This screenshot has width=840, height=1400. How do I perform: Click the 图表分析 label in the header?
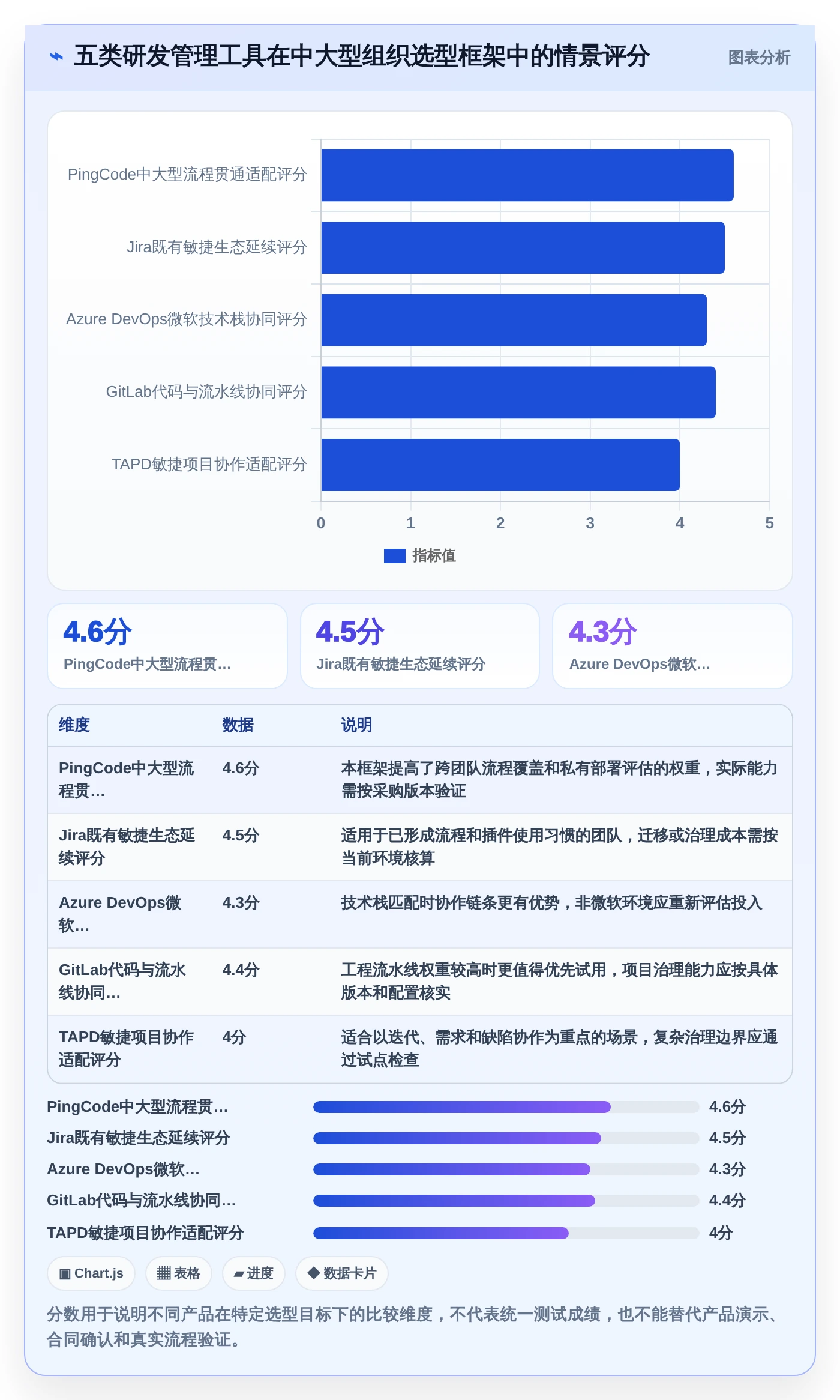click(x=759, y=58)
